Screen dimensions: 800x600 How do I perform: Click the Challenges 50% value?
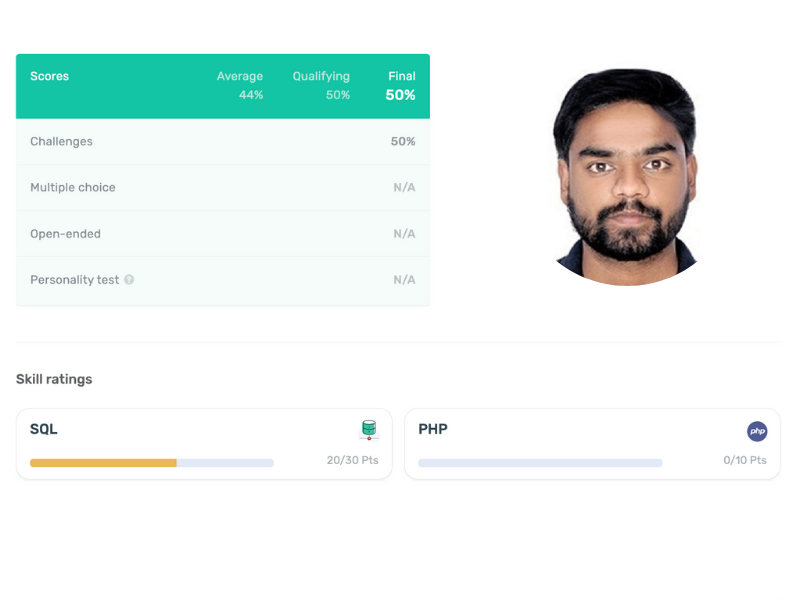[403, 141]
